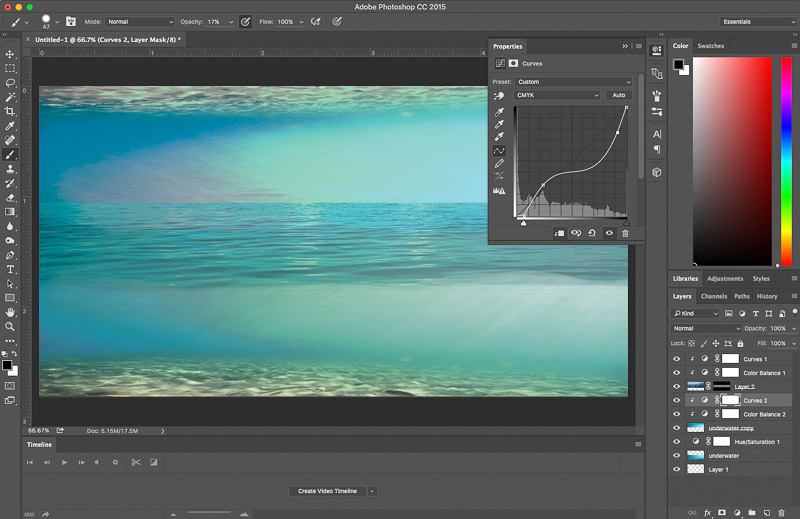The image size is (800, 519).
Task: Select the Crop tool
Action: (10, 111)
